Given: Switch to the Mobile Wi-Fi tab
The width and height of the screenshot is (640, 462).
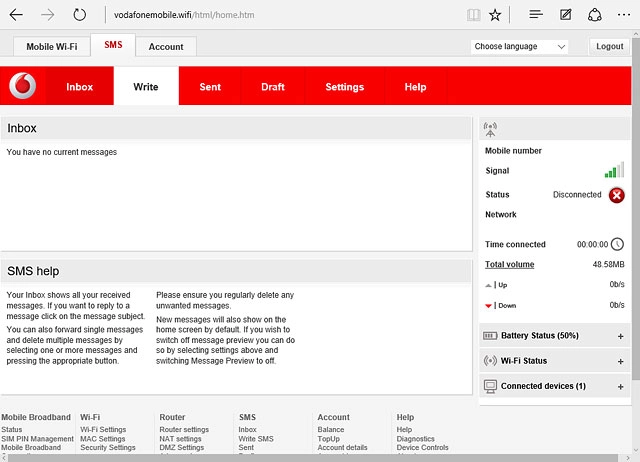Looking at the screenshot, I should 51,47.
